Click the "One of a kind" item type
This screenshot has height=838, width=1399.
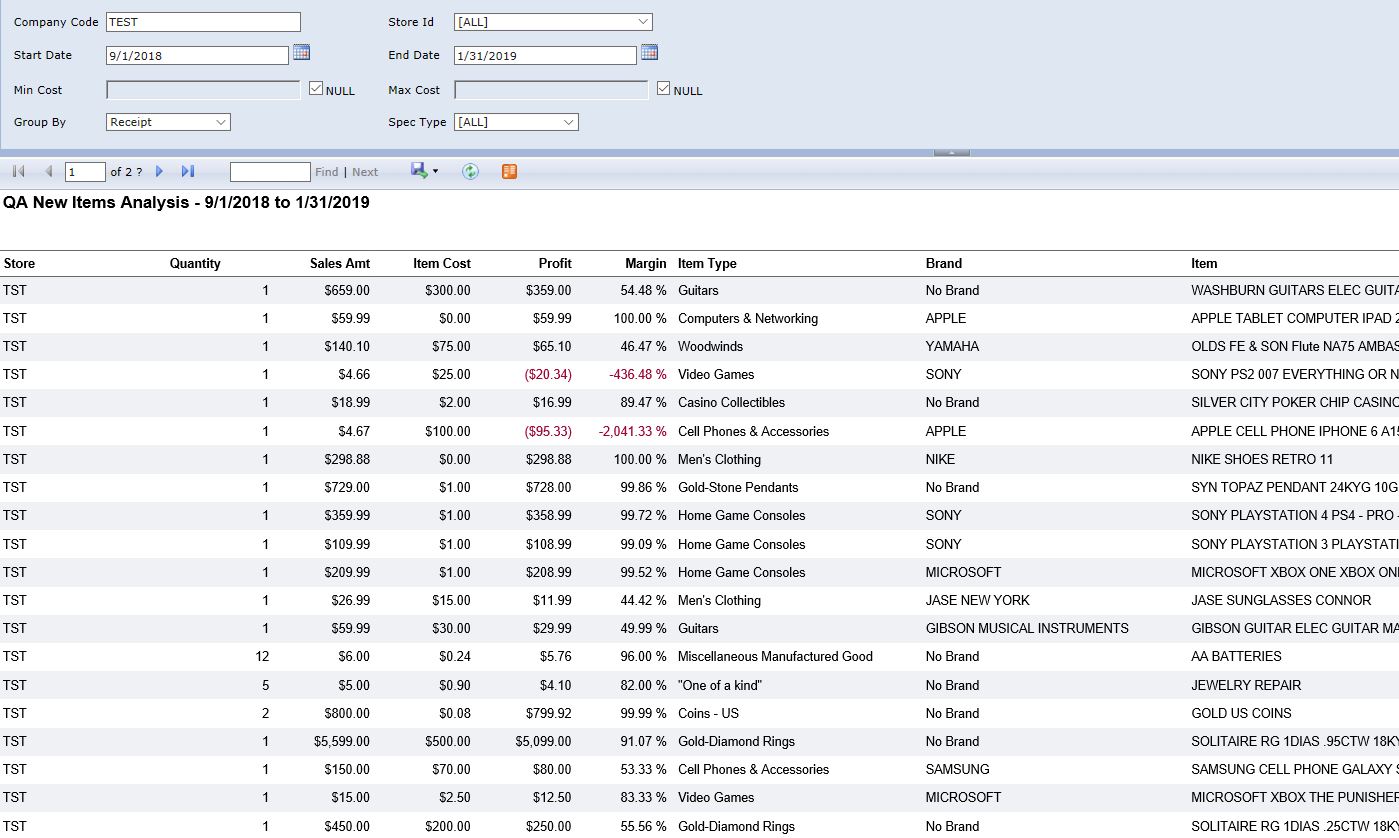click(719, 686)
